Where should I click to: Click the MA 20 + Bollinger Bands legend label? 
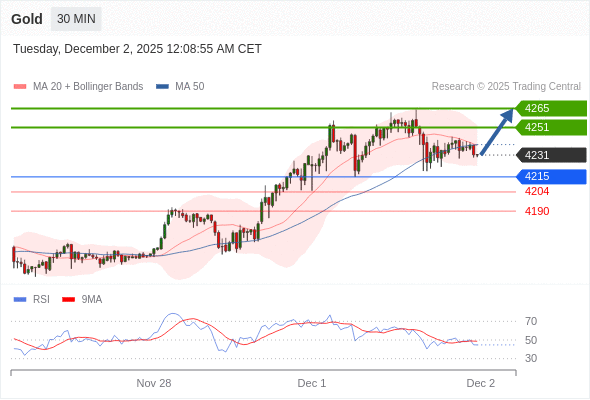tap(88, 87)
